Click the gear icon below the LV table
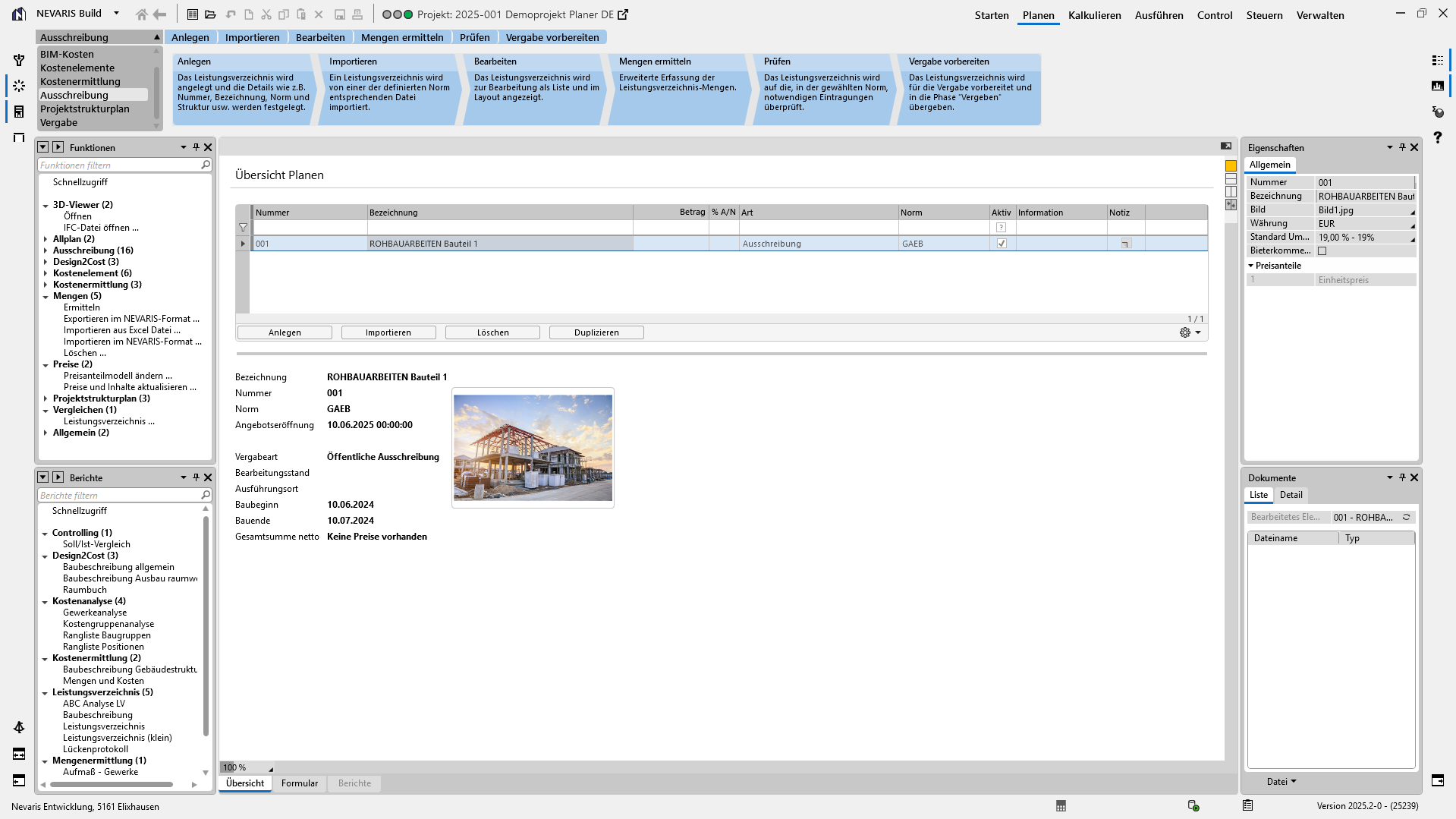The height and width of the screenshot is (819, 1456). click(x=1184, y=332)
